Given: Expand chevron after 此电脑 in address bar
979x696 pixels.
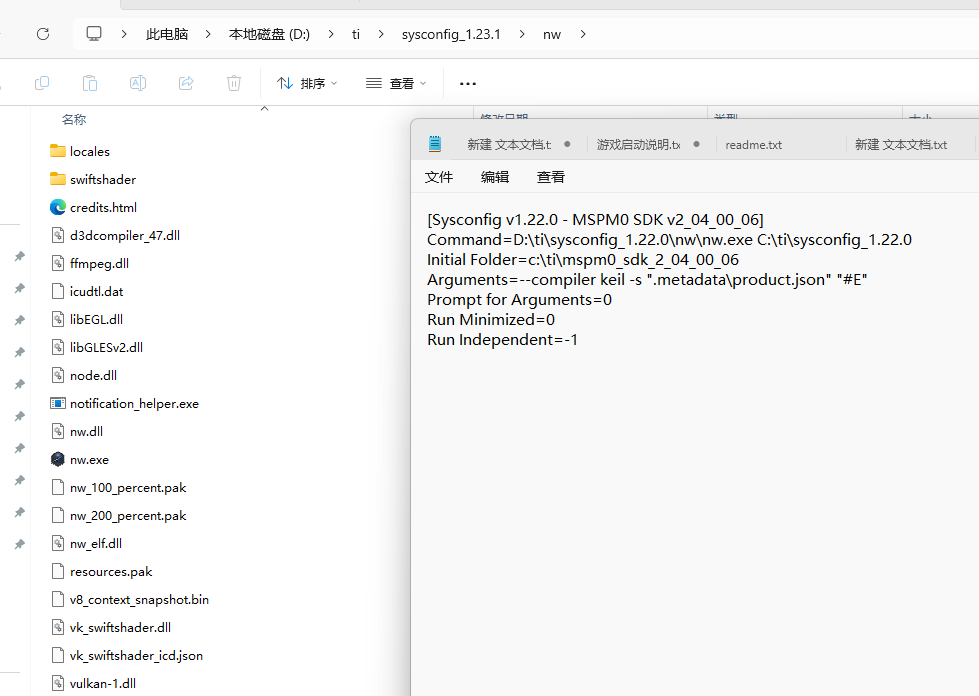Looking at the screenshot, I should (208, 34).
